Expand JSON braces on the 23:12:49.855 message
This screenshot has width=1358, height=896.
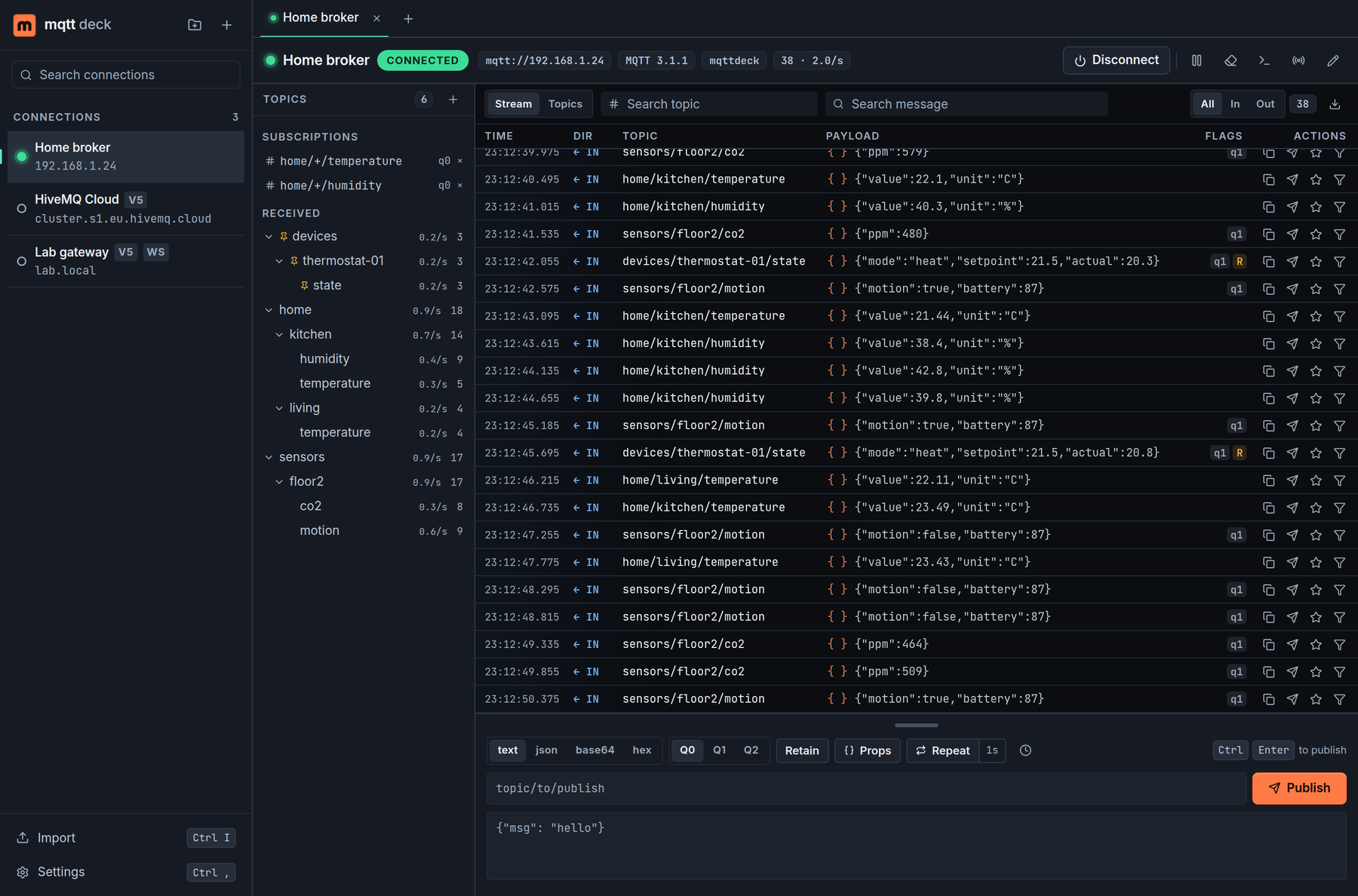pyautogui.click(x=837, y=671)
